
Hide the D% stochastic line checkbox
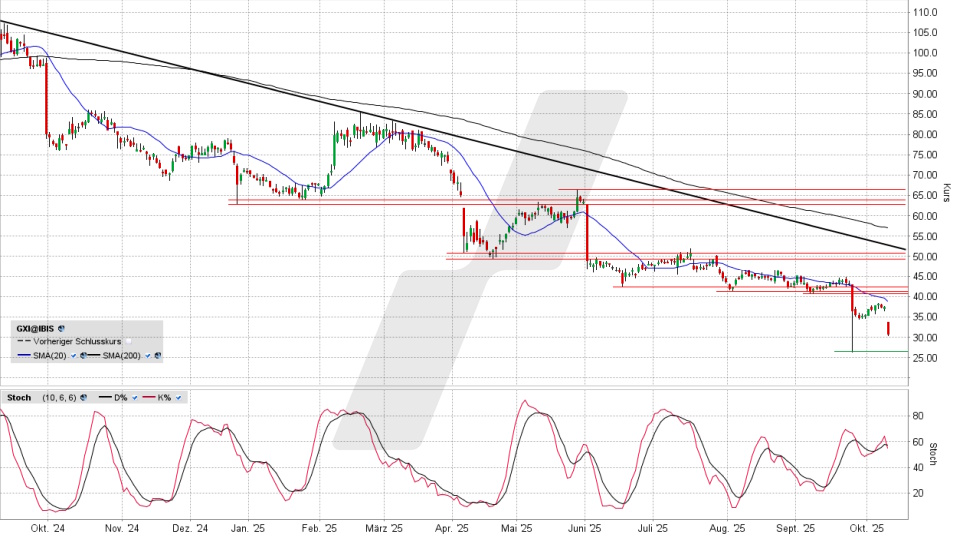point(136,398)
